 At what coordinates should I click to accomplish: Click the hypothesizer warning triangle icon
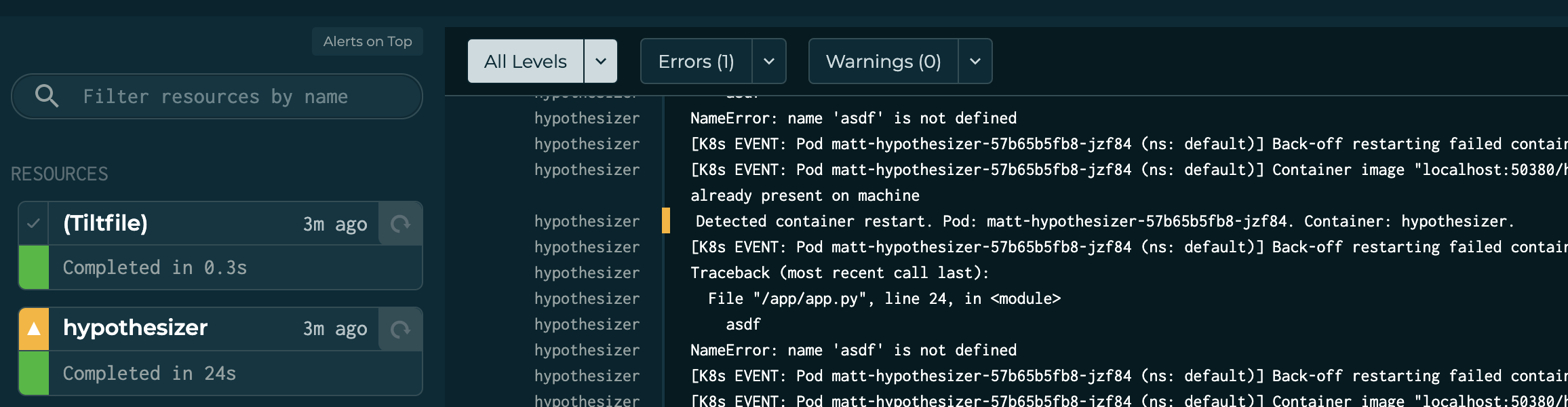coord(34,329)
